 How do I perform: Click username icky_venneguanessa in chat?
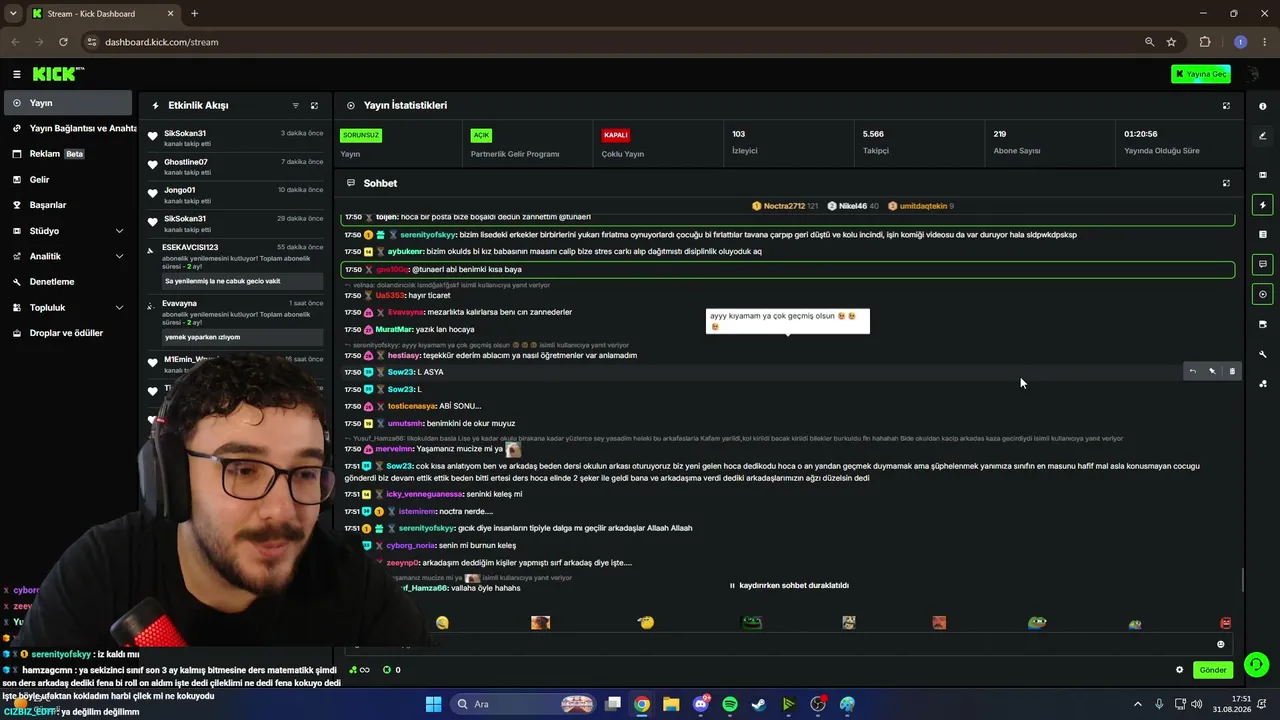tap(424, 494)
